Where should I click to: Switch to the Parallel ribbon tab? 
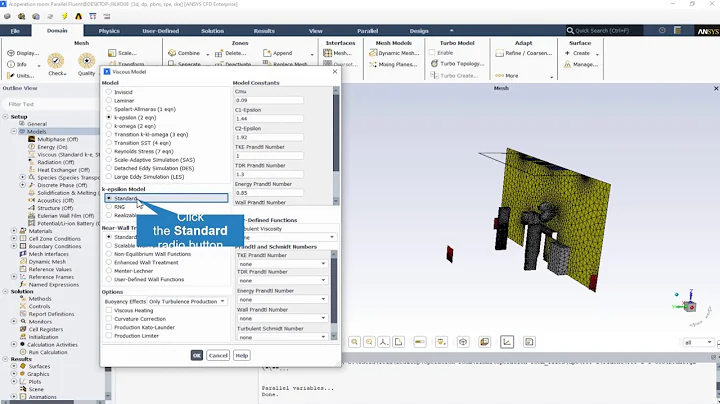(367, 31)
